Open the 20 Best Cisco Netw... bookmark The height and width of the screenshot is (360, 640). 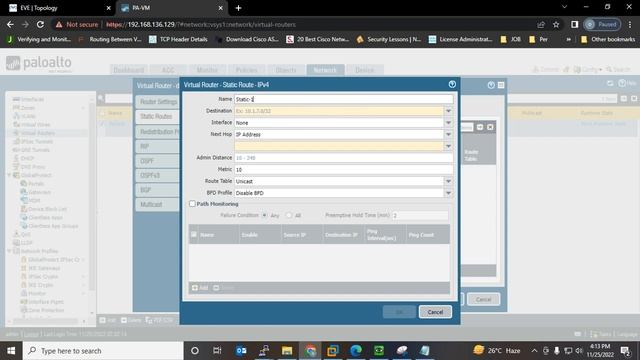coord(318,40)
